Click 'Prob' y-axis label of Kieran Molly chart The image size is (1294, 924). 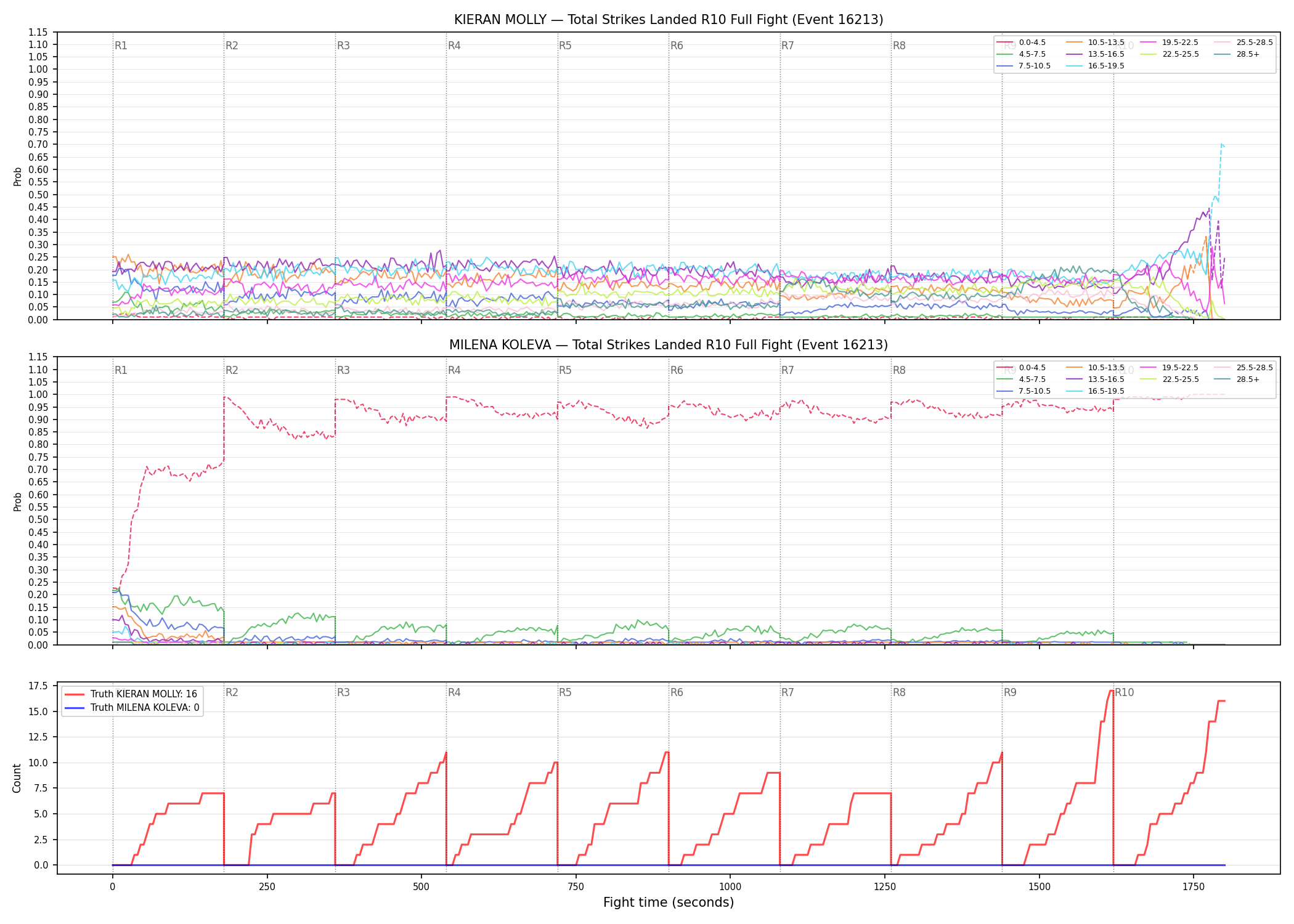17,176
